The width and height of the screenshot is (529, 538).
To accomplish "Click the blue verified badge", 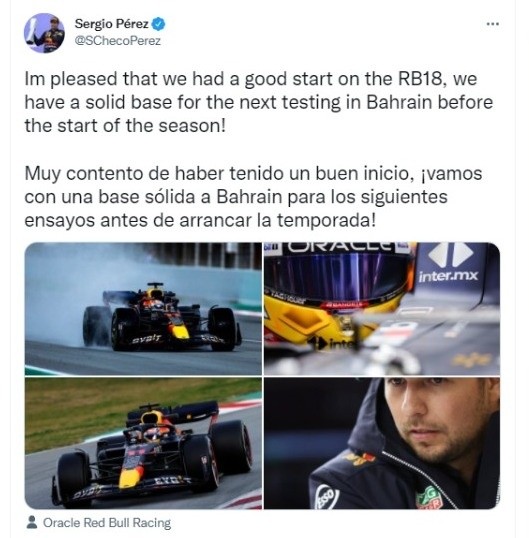I will [158, 24].
